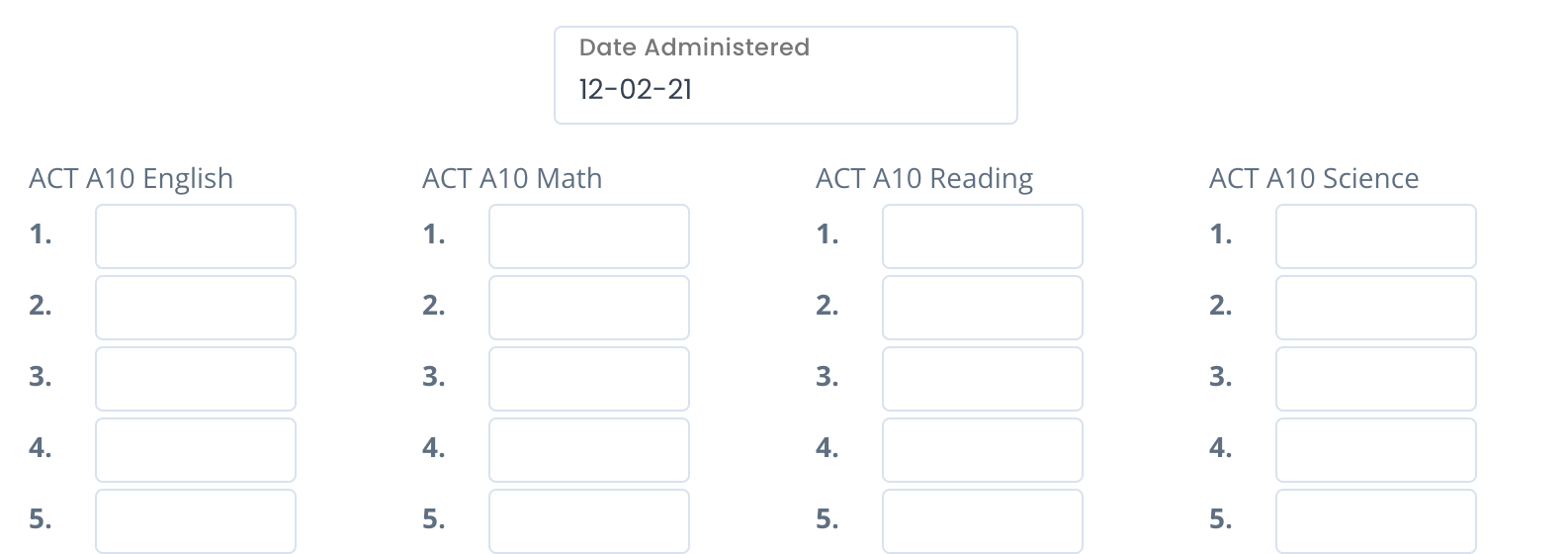Choose ACT A10 Science answer box 4

[1376, 450]
